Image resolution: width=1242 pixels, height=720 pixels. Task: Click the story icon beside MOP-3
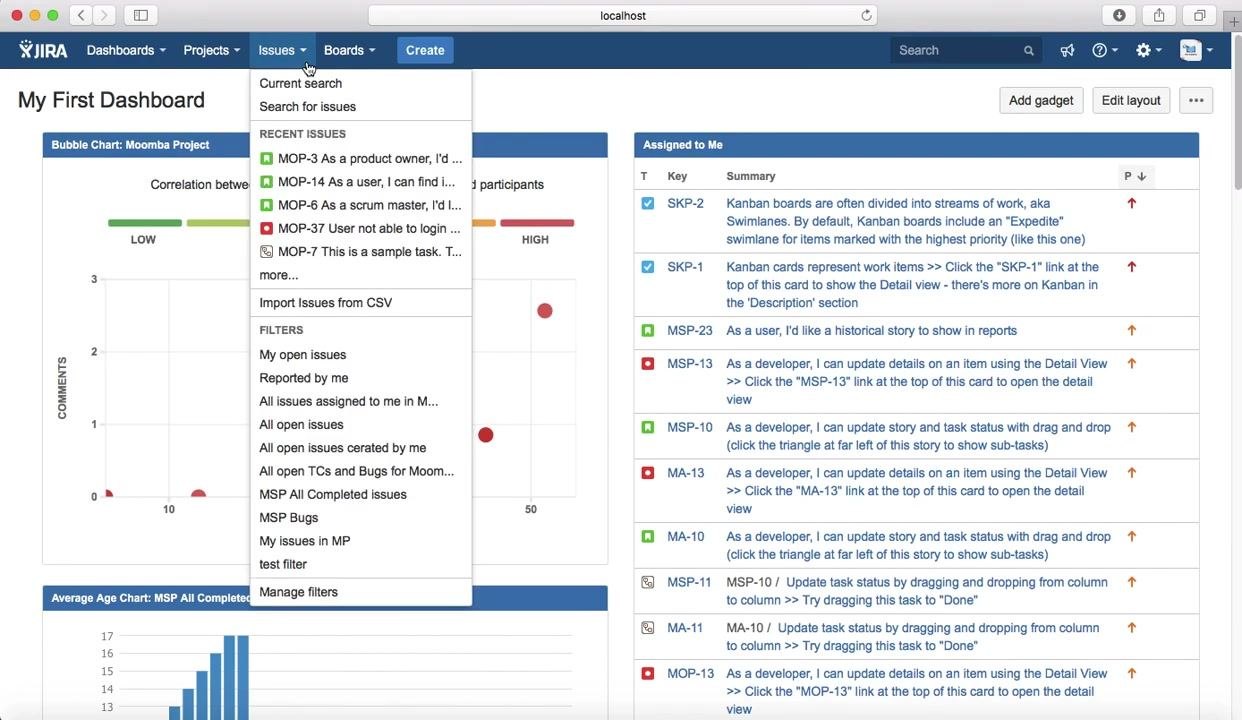point(266,158)
